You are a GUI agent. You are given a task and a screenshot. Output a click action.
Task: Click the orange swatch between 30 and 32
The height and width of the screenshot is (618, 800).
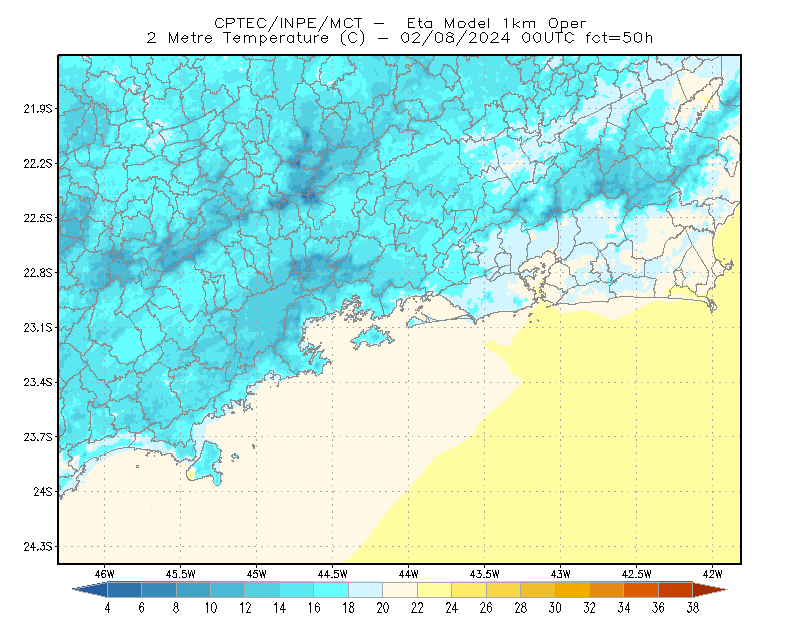pyautogui.click(x=572, y=590)
